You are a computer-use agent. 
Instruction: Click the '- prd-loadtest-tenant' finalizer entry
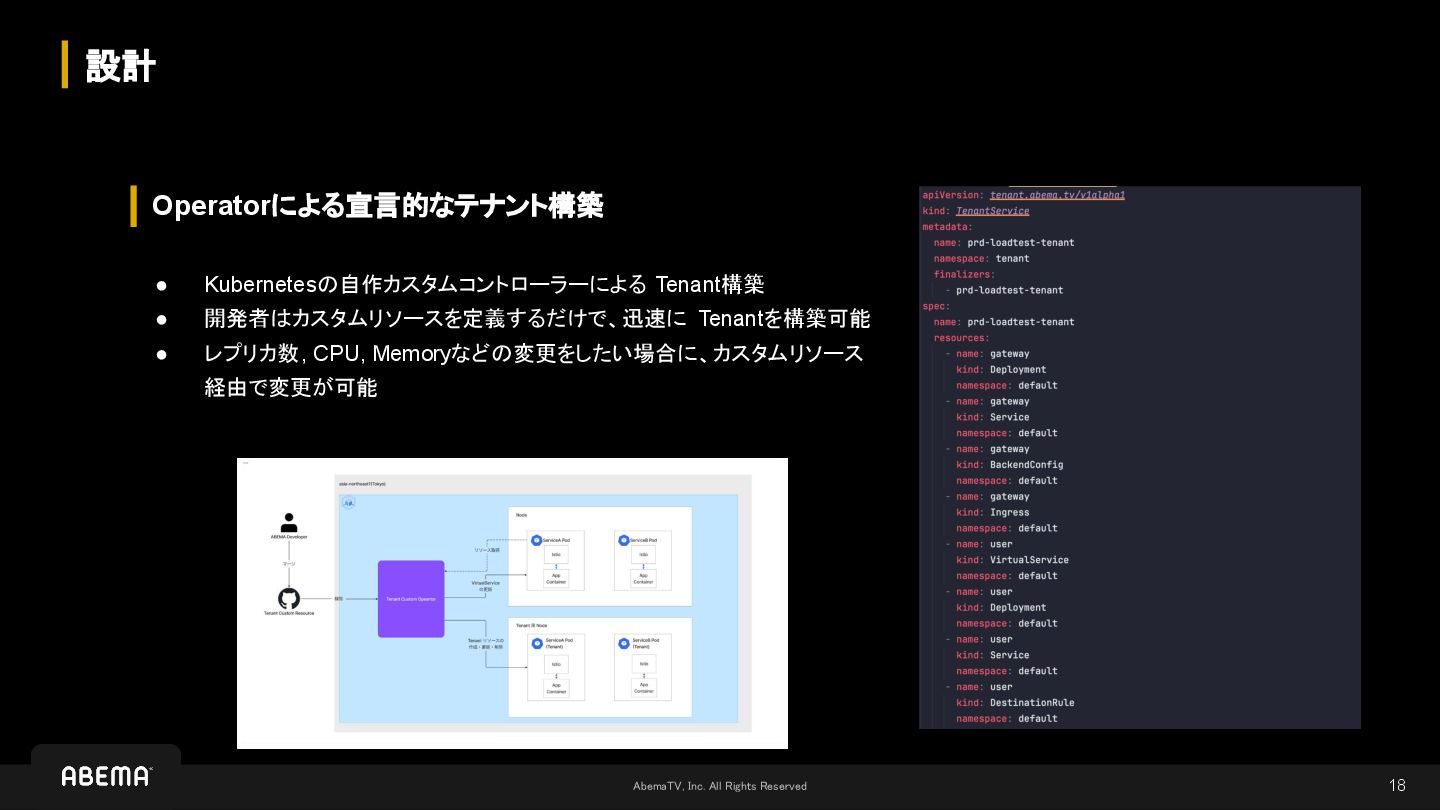tap(1004, 290)
